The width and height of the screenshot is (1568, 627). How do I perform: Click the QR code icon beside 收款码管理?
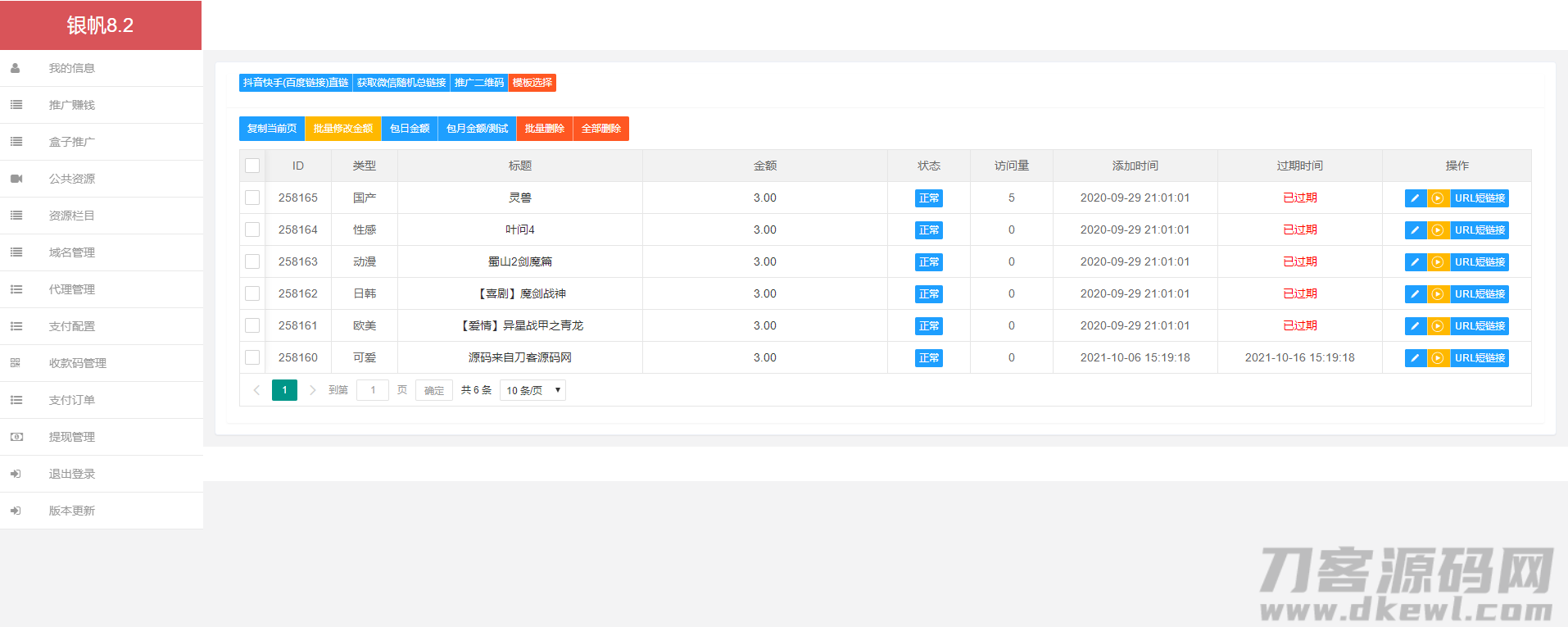click(16, 363)
